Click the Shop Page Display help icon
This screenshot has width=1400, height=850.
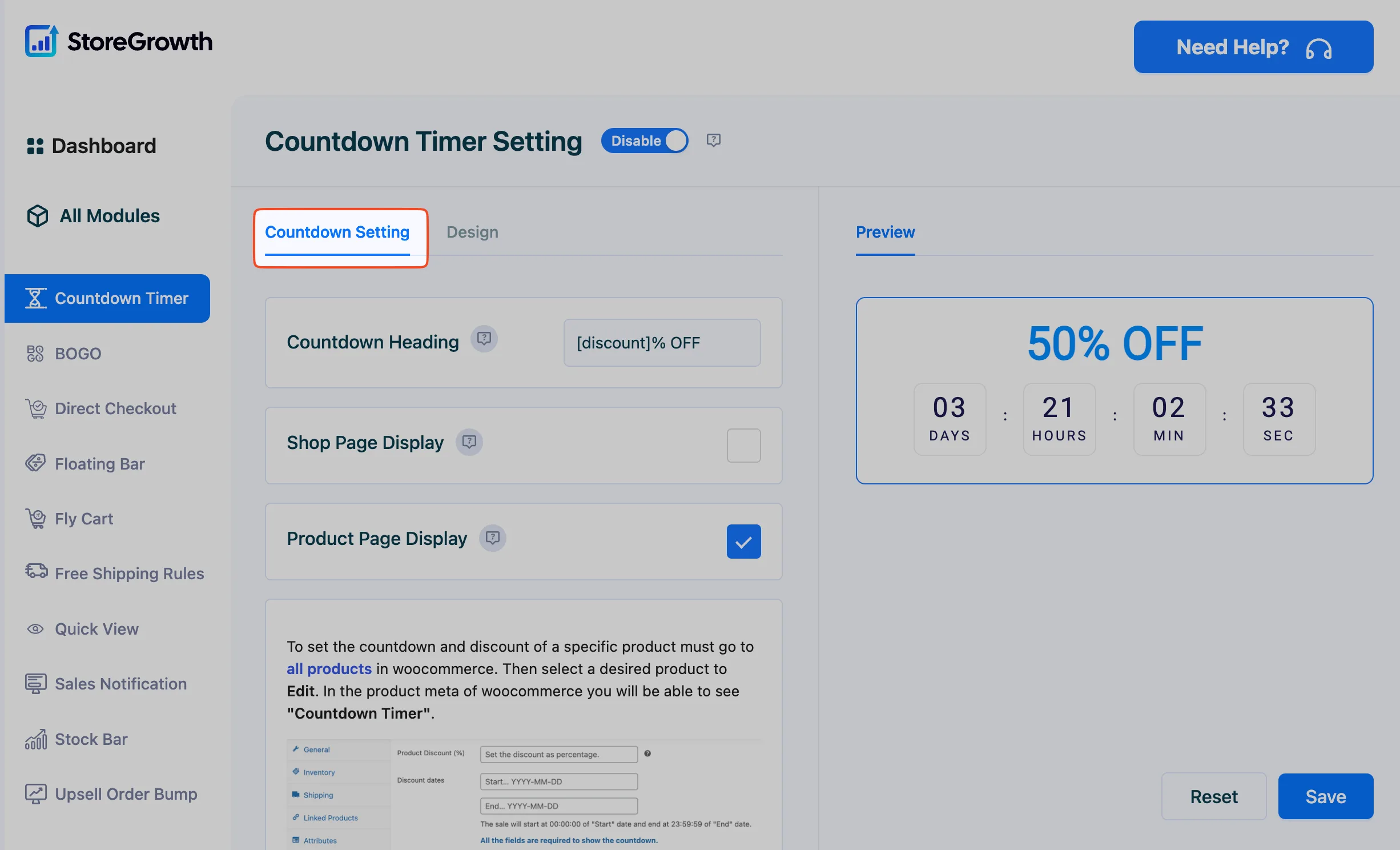[x=469, y=442]
